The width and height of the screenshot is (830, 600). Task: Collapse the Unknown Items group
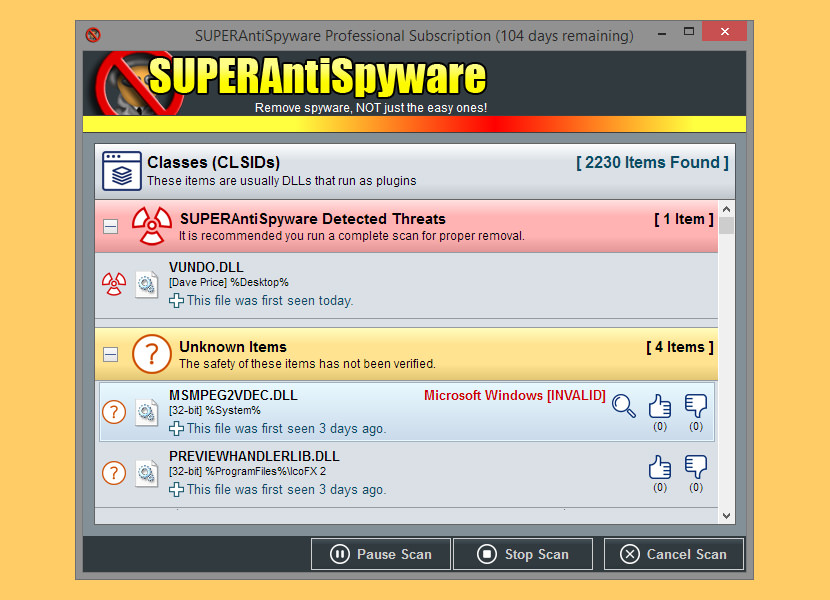(110, 354)
